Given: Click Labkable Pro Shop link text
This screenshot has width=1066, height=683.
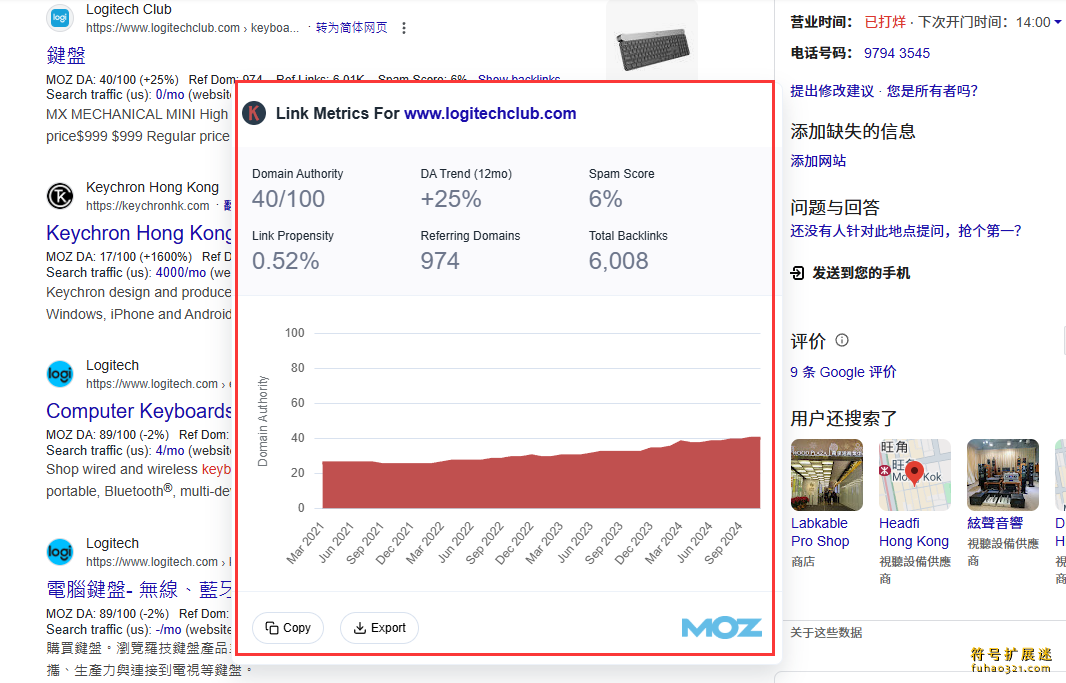Looking at the screenshot, I should click(x=820, y=532).
